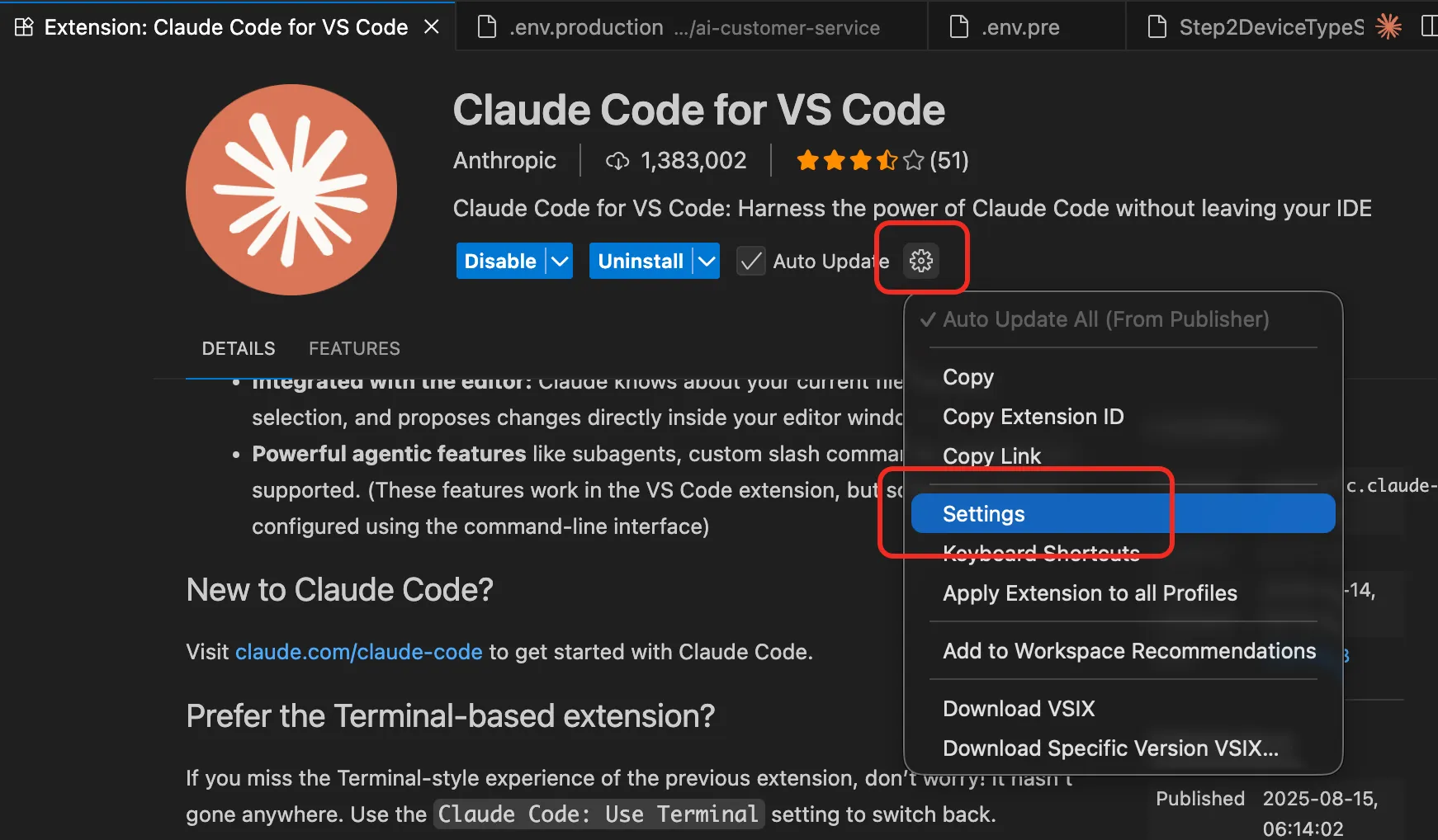Viewport: 1438px width, 840px height.
Task: Select Download VSIX menu option
Action: tap(1019, 709)
